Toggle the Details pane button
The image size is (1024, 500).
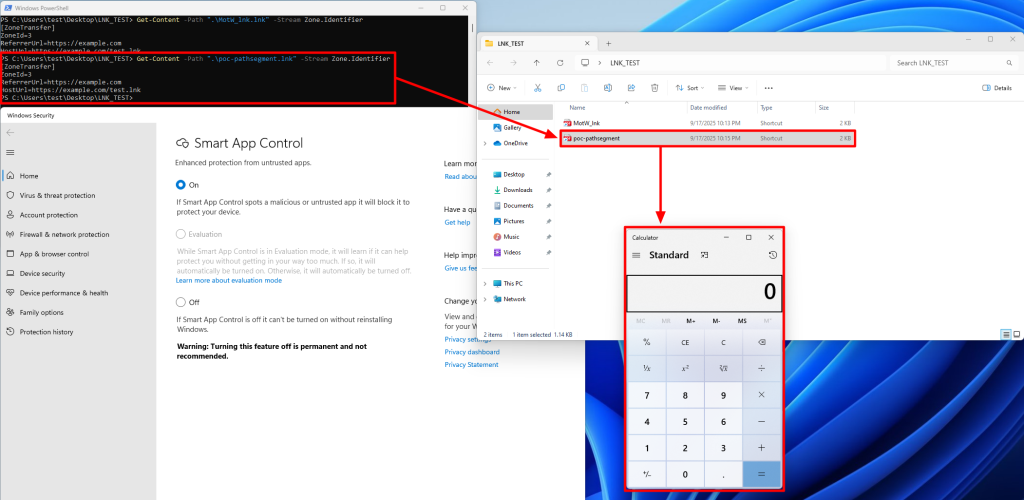pyautogui.click(x=997, y=87)
